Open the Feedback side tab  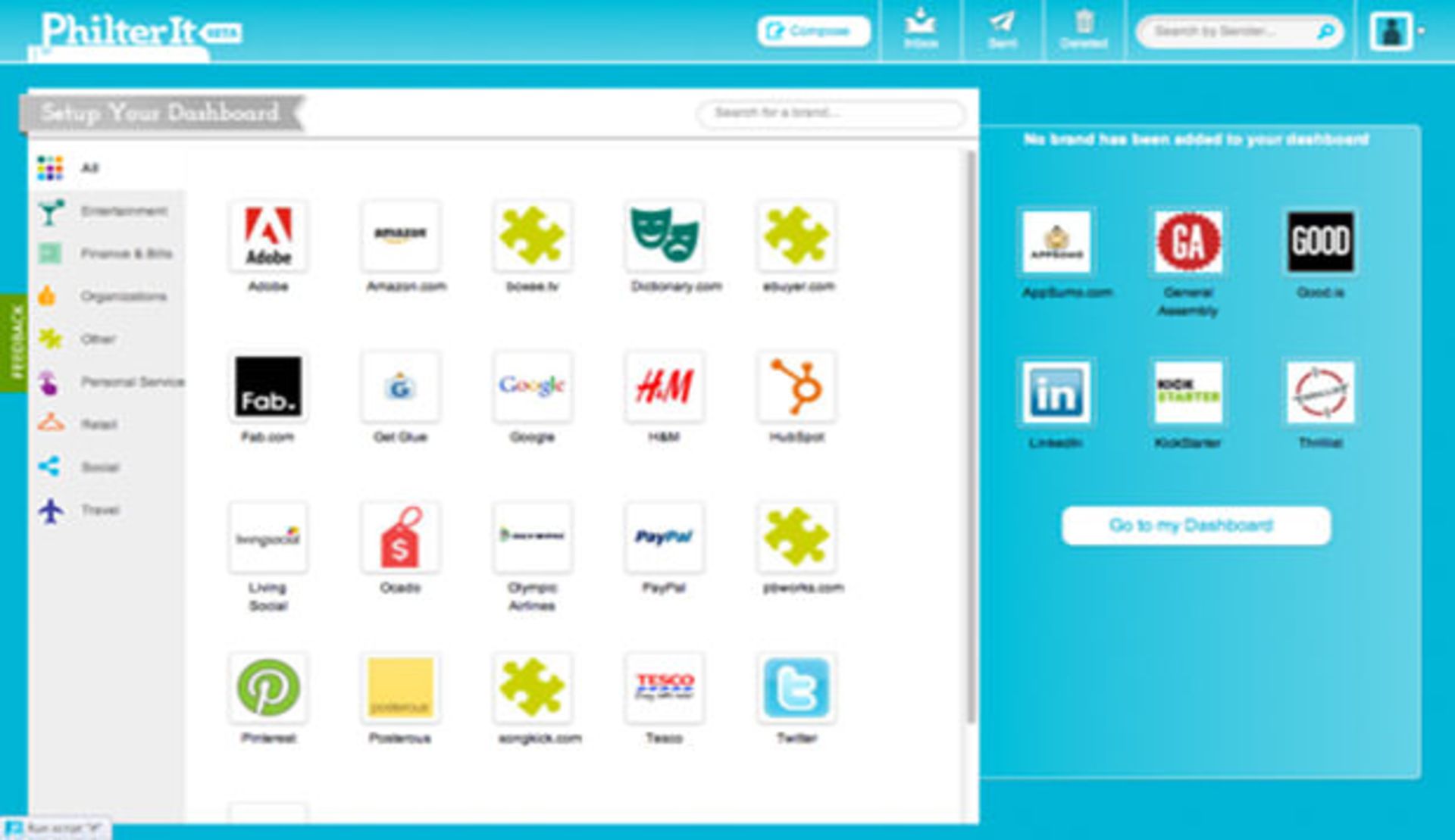[x=14, y=343]
